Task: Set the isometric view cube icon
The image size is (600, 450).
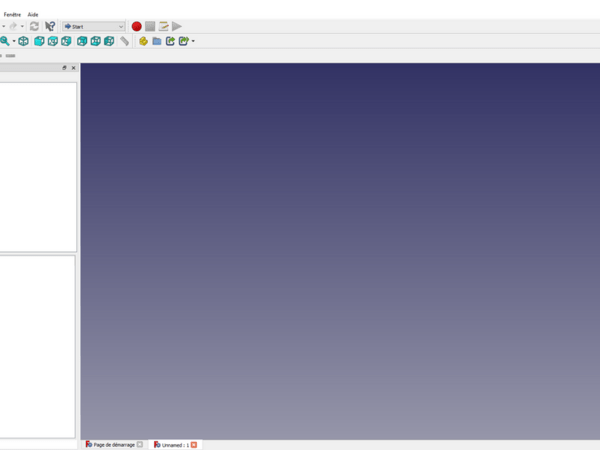Action: pyautogui.click(x=23, y=41)
